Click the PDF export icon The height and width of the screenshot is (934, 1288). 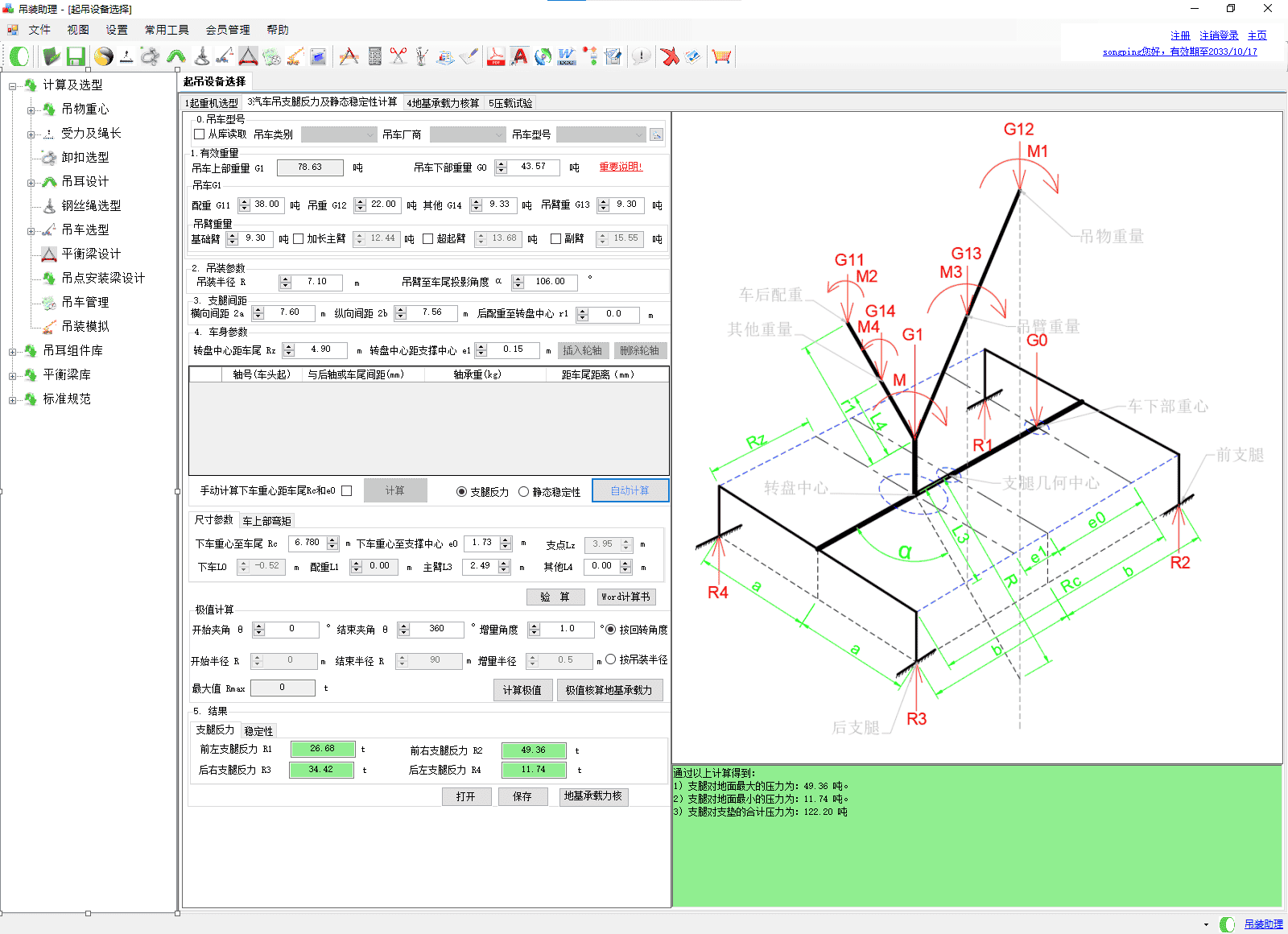pos(496,56)
